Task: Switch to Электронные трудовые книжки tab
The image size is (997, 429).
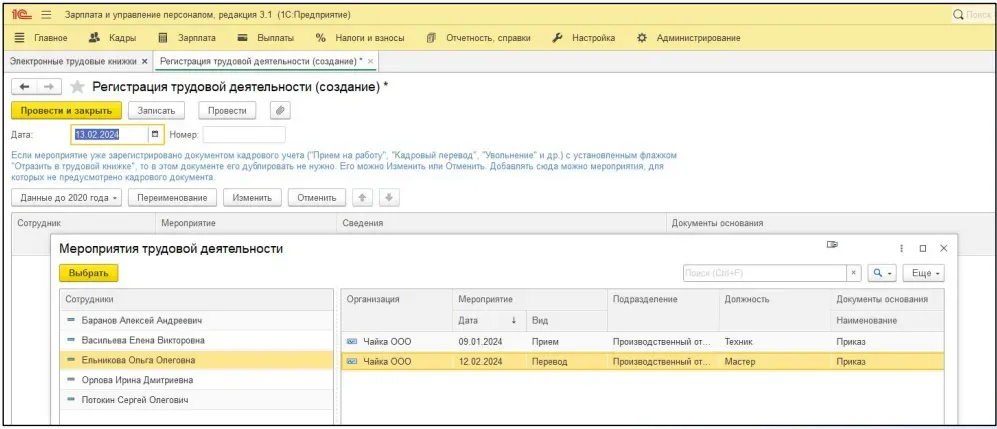Action: [x=73, y=61]
